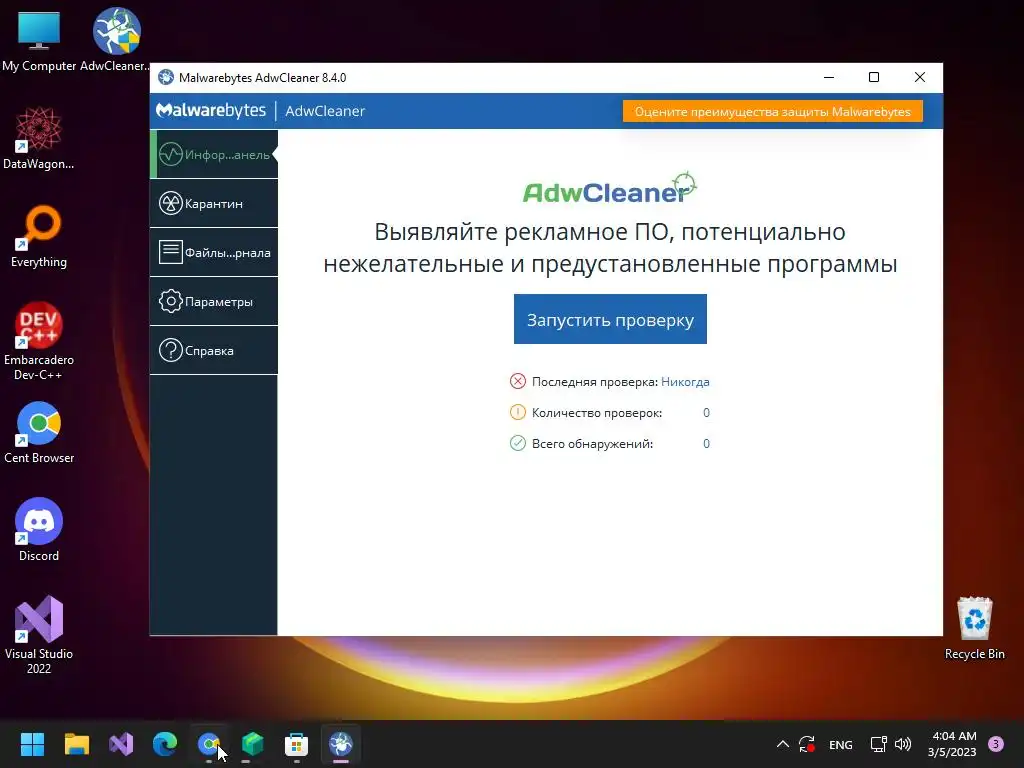Screen dimensions: 1024x768
Task: Click the Последняя проверка label
Action: [x=594, y=381]
